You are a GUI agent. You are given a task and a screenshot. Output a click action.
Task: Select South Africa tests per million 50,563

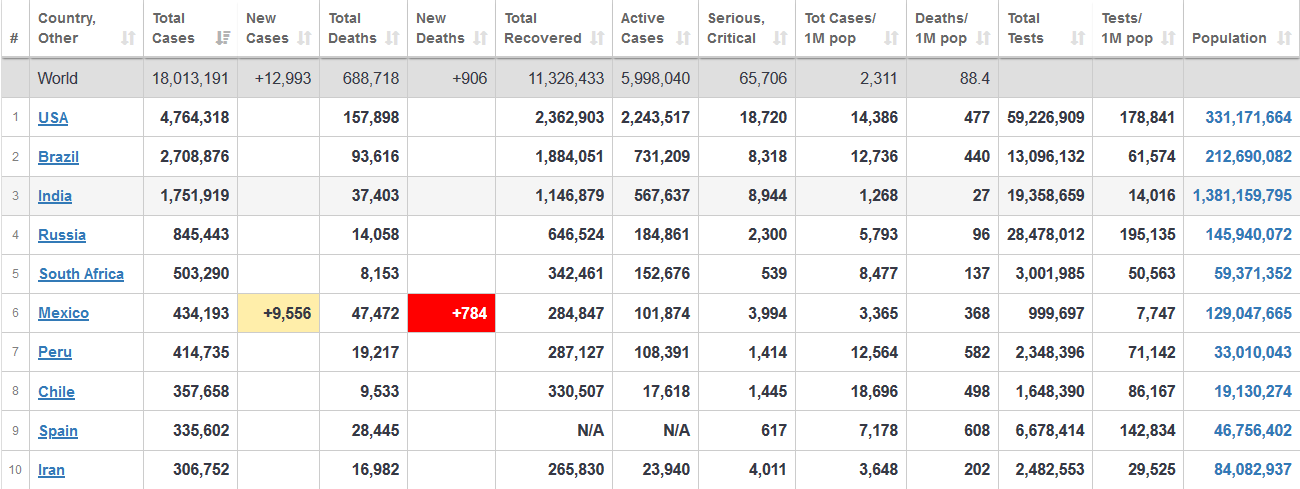tap(1151, 274)
